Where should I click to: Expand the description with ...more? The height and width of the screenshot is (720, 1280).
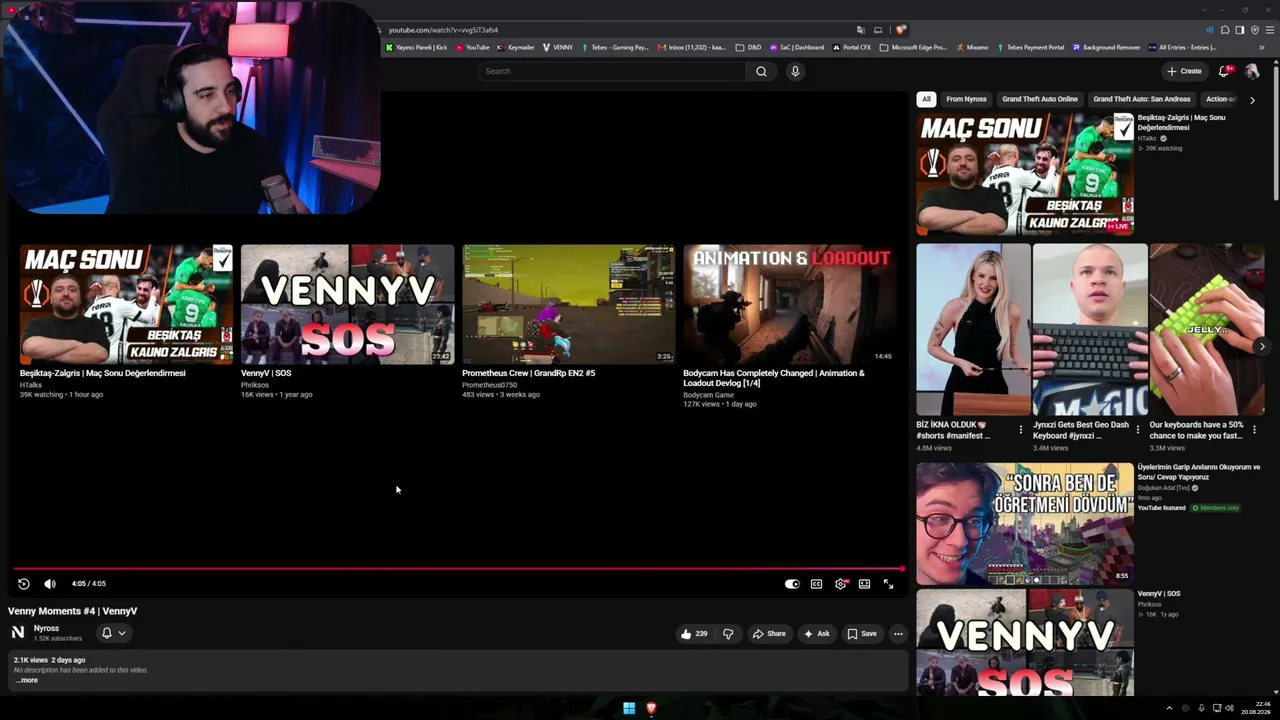[27, 680]
